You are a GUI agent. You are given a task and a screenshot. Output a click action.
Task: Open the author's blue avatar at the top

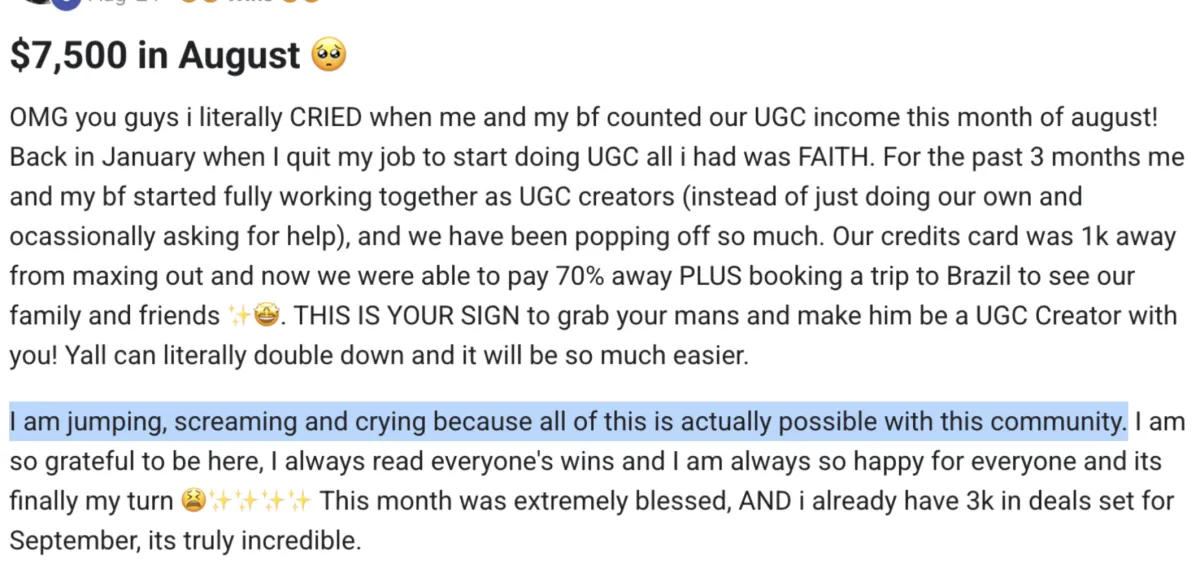pyautogui.click(x=64, y=3)
